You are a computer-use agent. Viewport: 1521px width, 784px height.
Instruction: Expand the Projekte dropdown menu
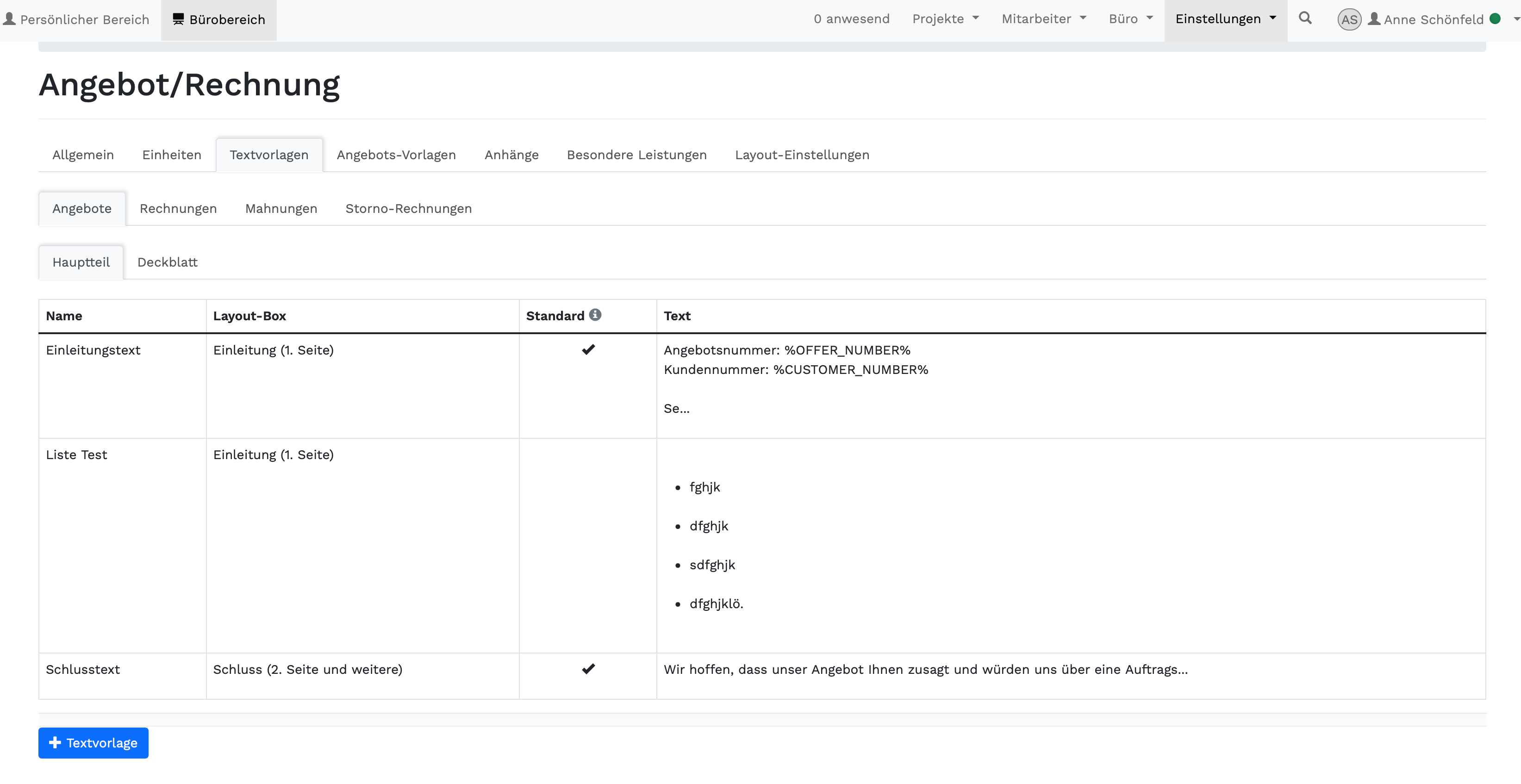(x=945, y=19)
